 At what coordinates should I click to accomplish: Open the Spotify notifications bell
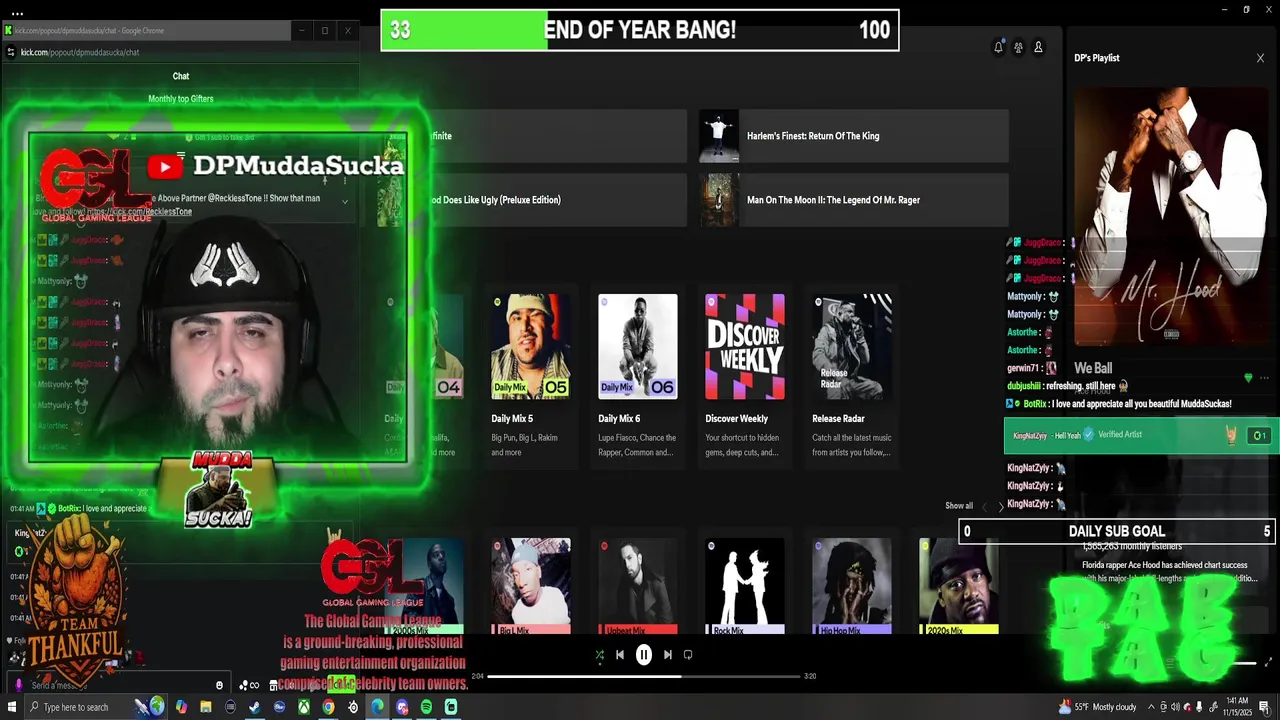tap(998, 47)
